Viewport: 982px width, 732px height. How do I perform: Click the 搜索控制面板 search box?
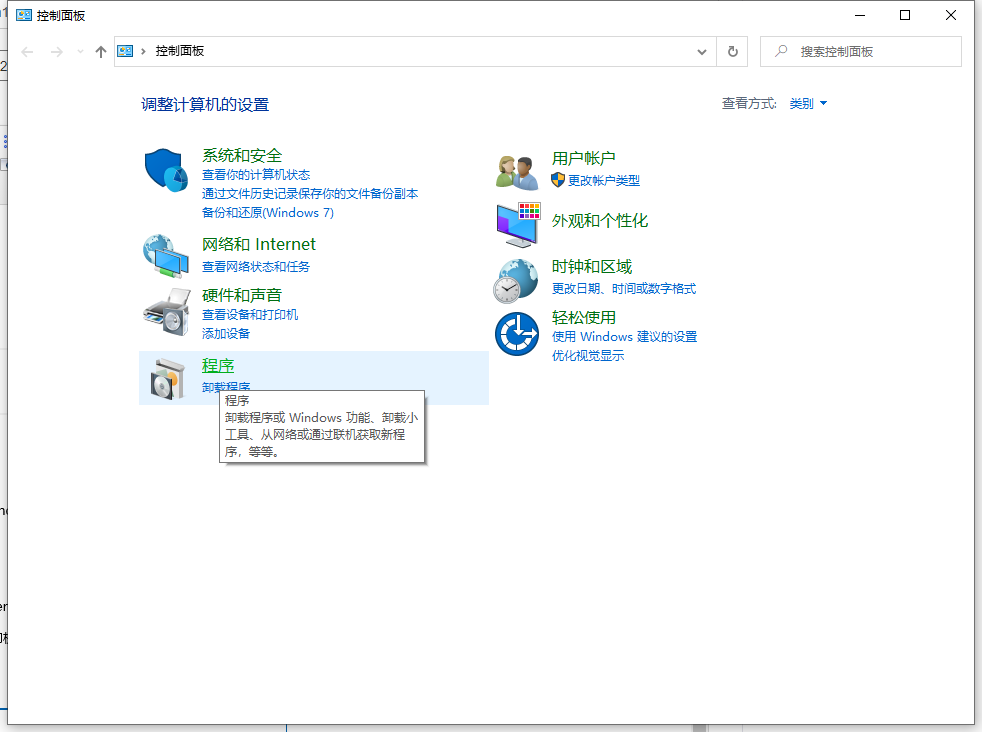[x=870, y=51]
